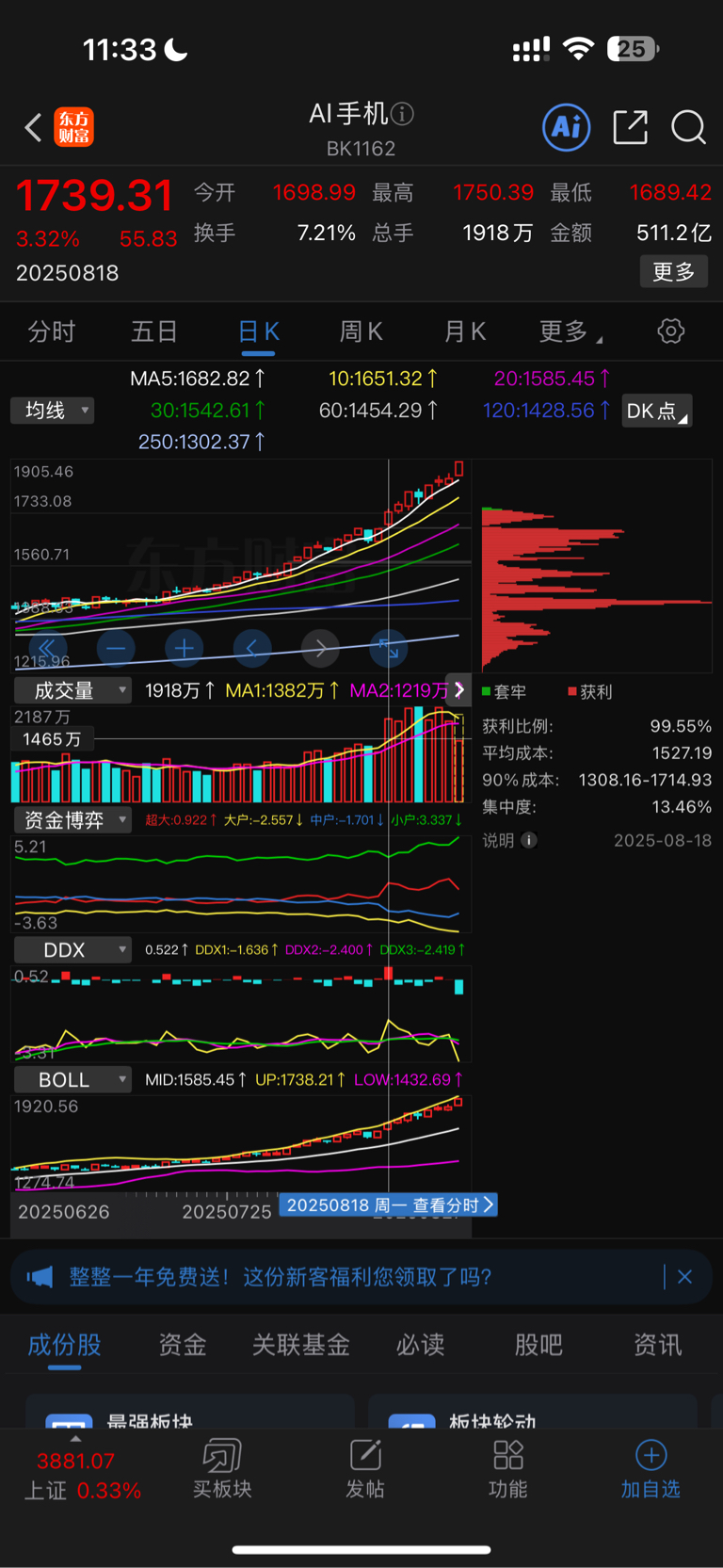The height and width of the screenshot is (1568, 723).
Task: Tap the share export icon
Action: 630,127
